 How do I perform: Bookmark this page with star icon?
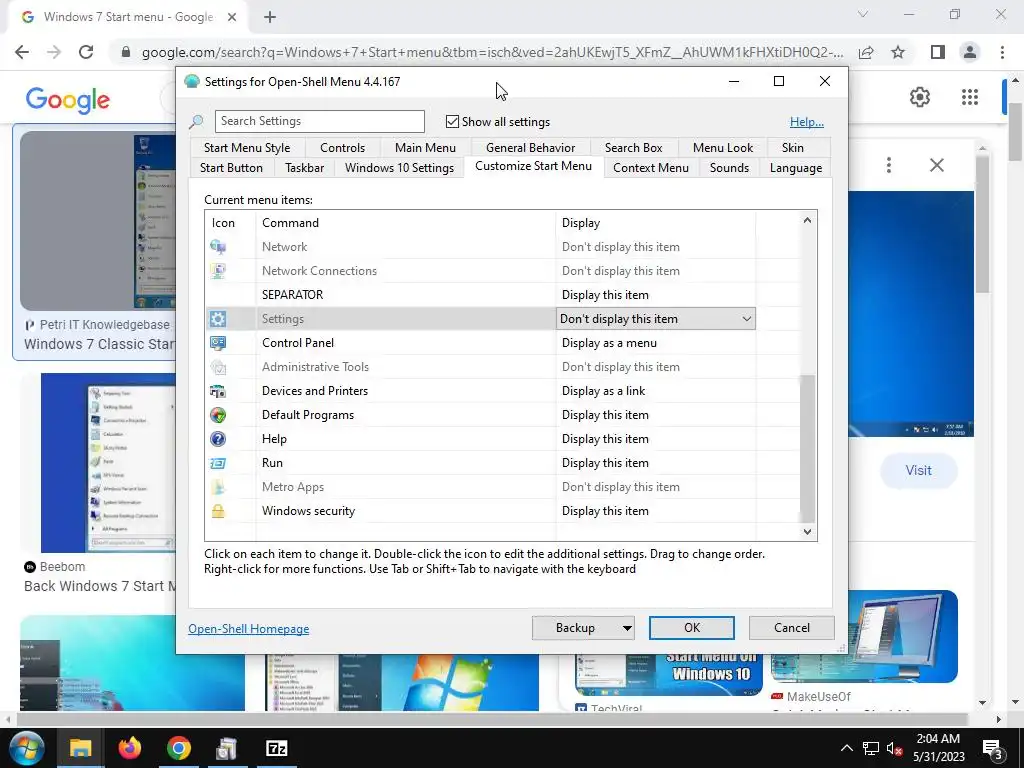click(898, 52)
